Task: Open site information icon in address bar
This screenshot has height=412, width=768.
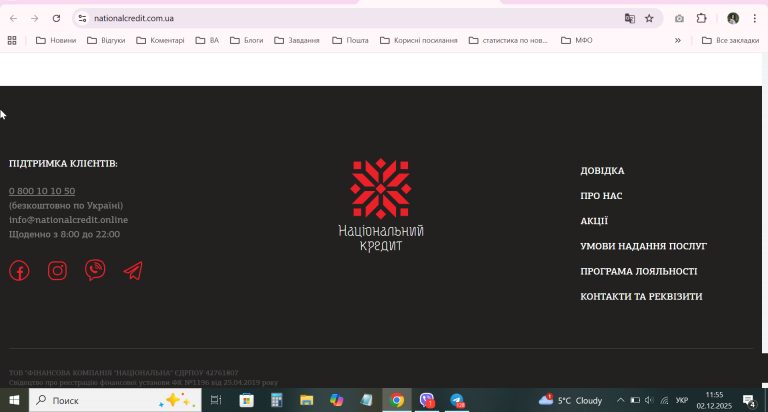Action: 82,18
